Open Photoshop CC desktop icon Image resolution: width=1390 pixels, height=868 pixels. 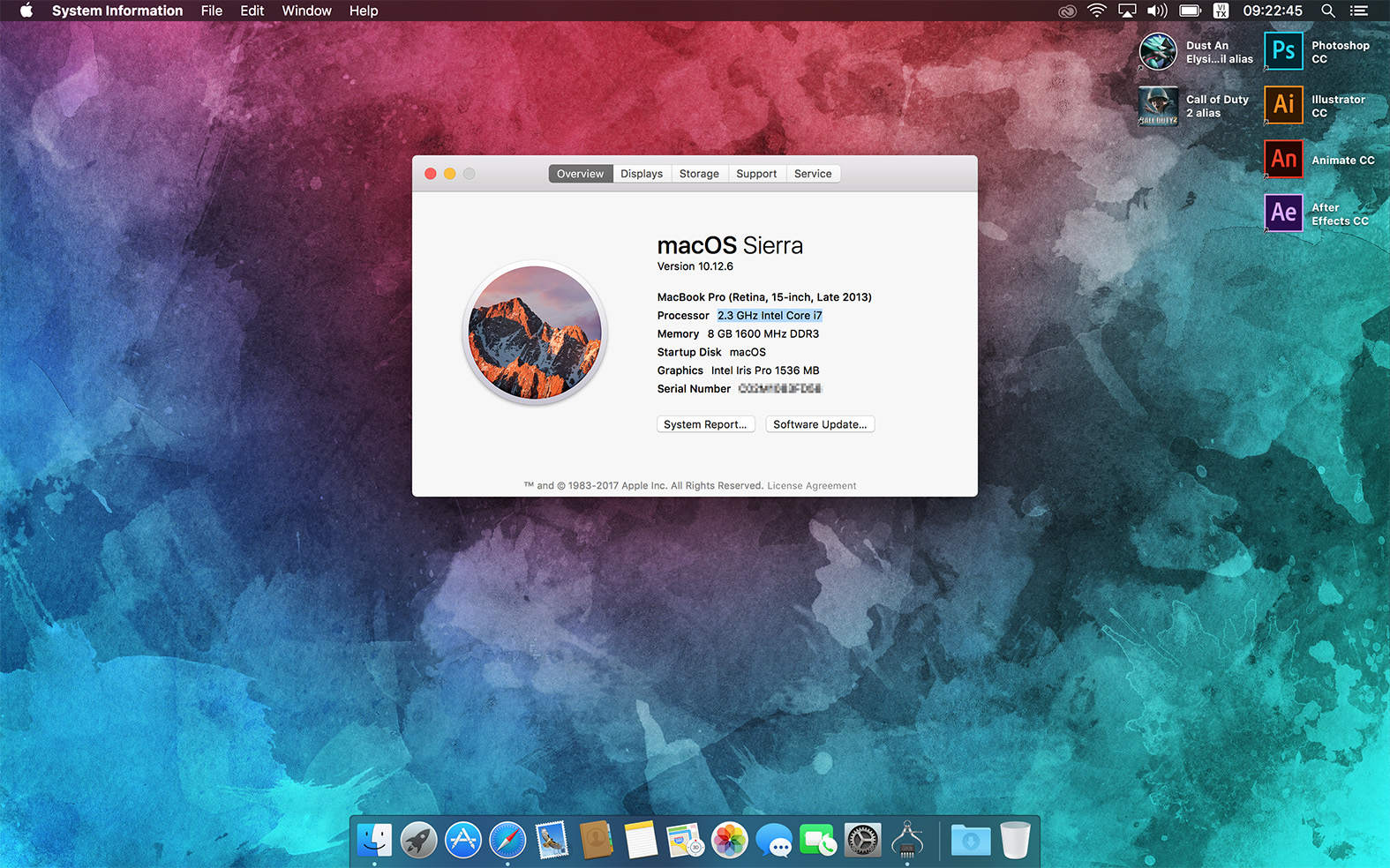point(1283,51)
